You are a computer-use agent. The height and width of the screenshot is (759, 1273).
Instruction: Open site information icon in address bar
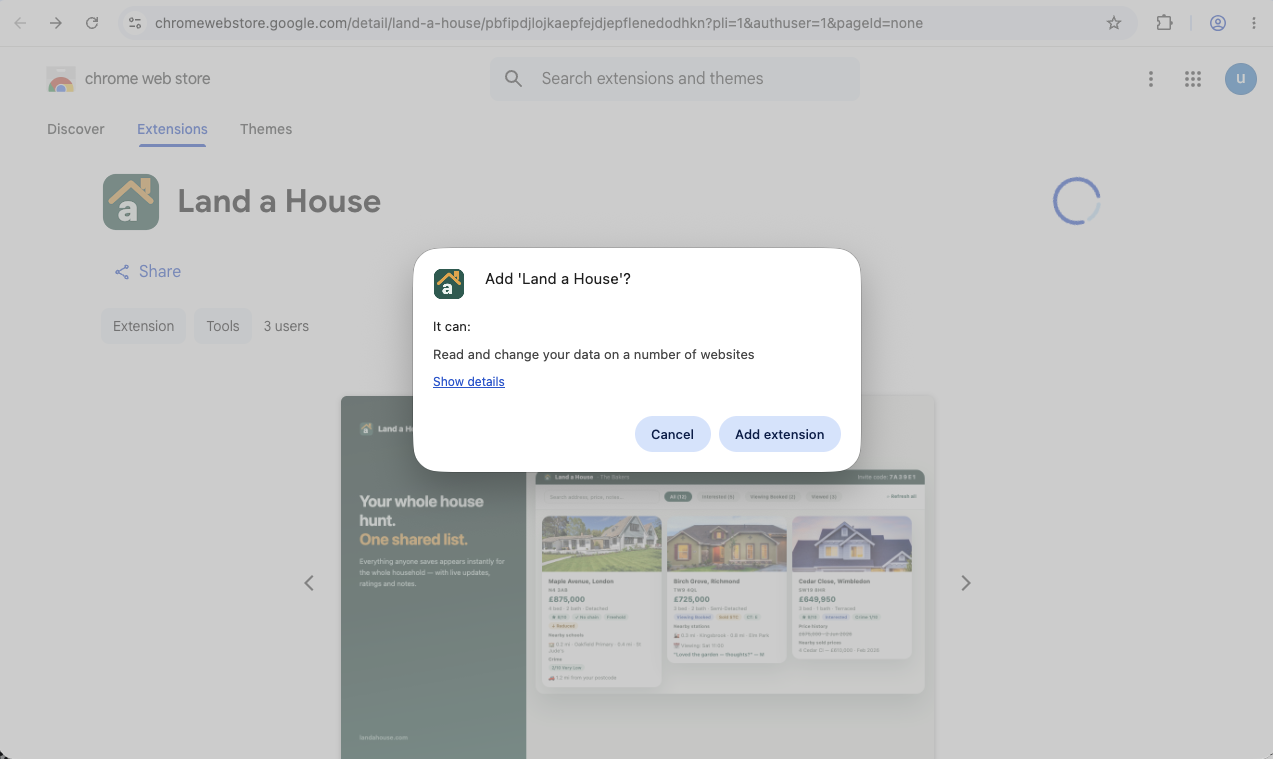pos(135,23)
